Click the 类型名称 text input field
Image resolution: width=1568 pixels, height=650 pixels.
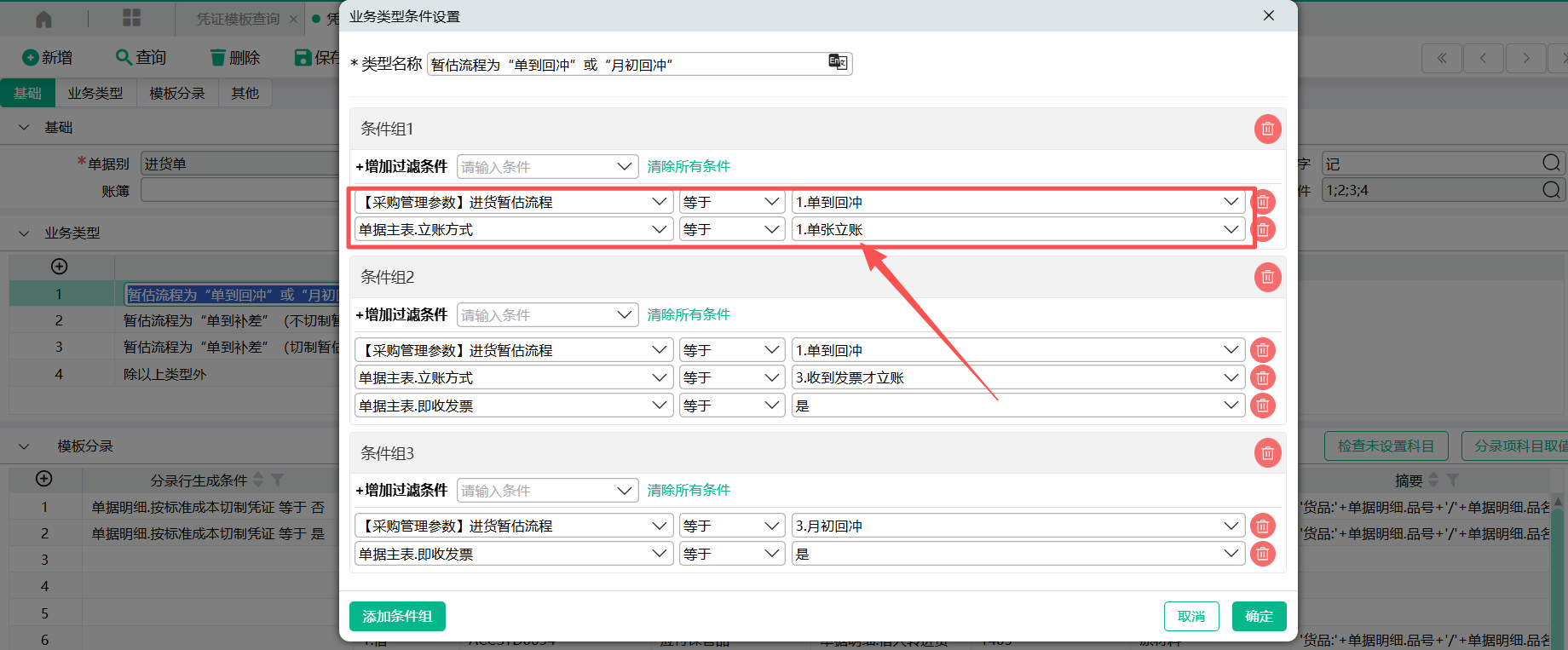click(x=626, y=65)
